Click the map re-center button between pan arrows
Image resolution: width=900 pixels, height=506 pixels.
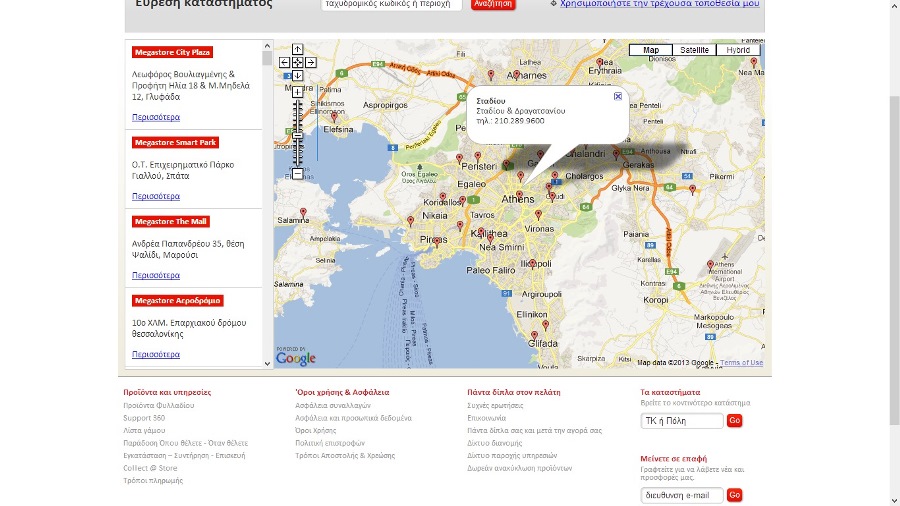[297, 63]
